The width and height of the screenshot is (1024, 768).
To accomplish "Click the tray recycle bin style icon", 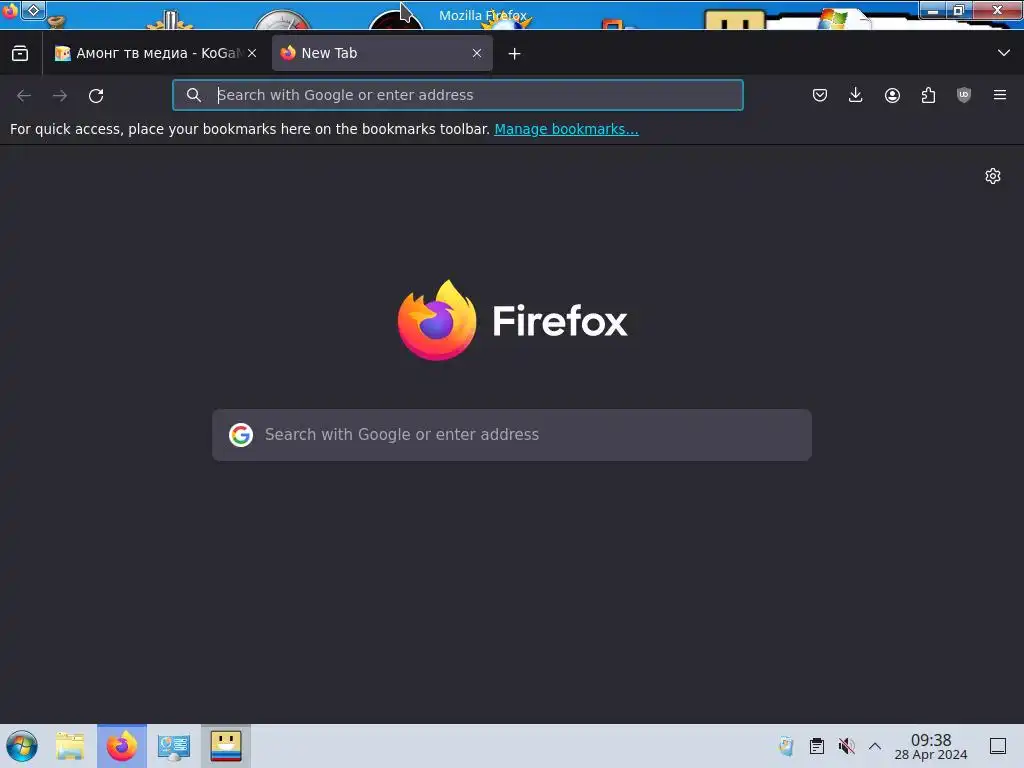I will click(786, 746).
